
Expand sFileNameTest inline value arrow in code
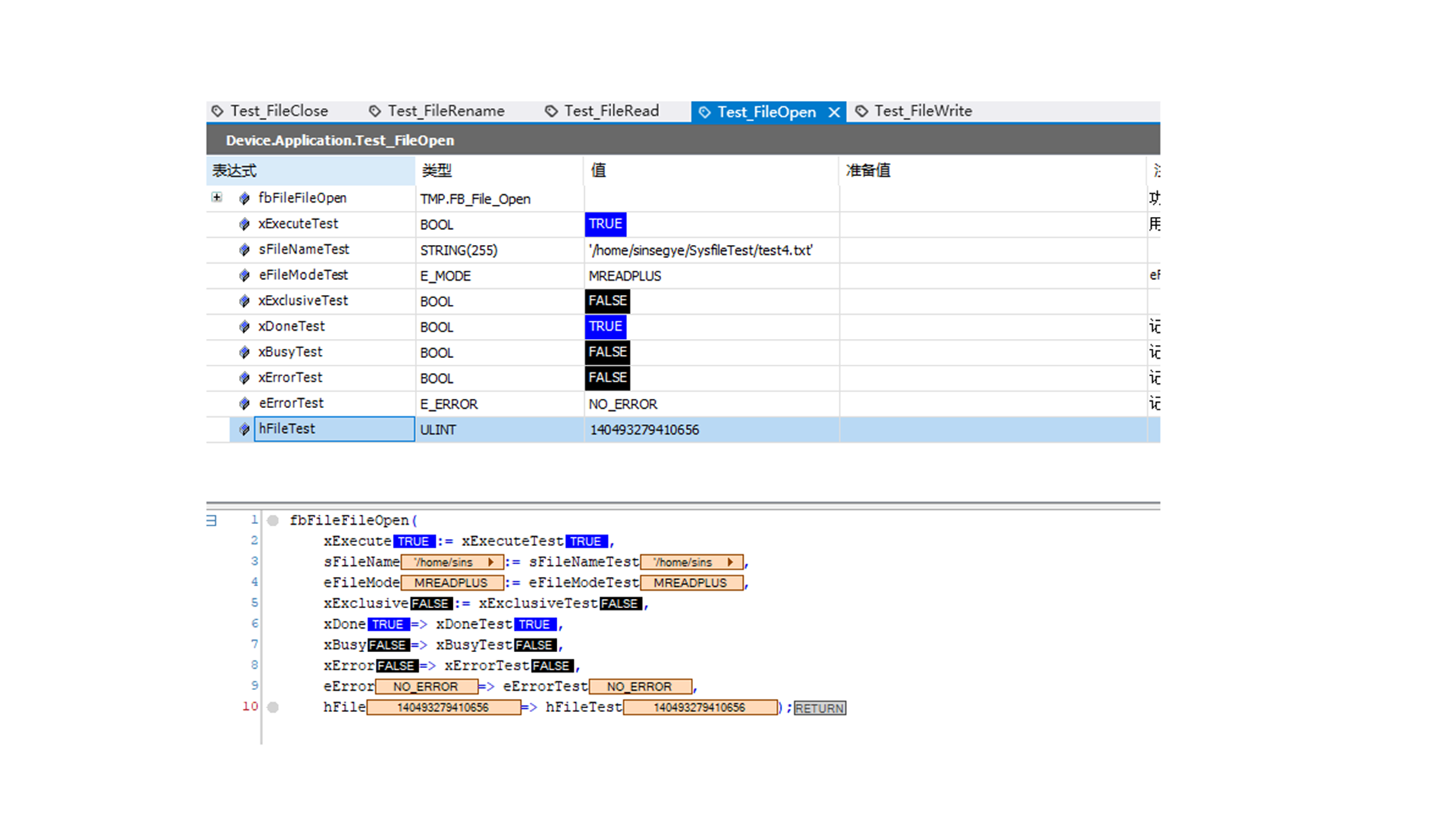pos(730,562)
